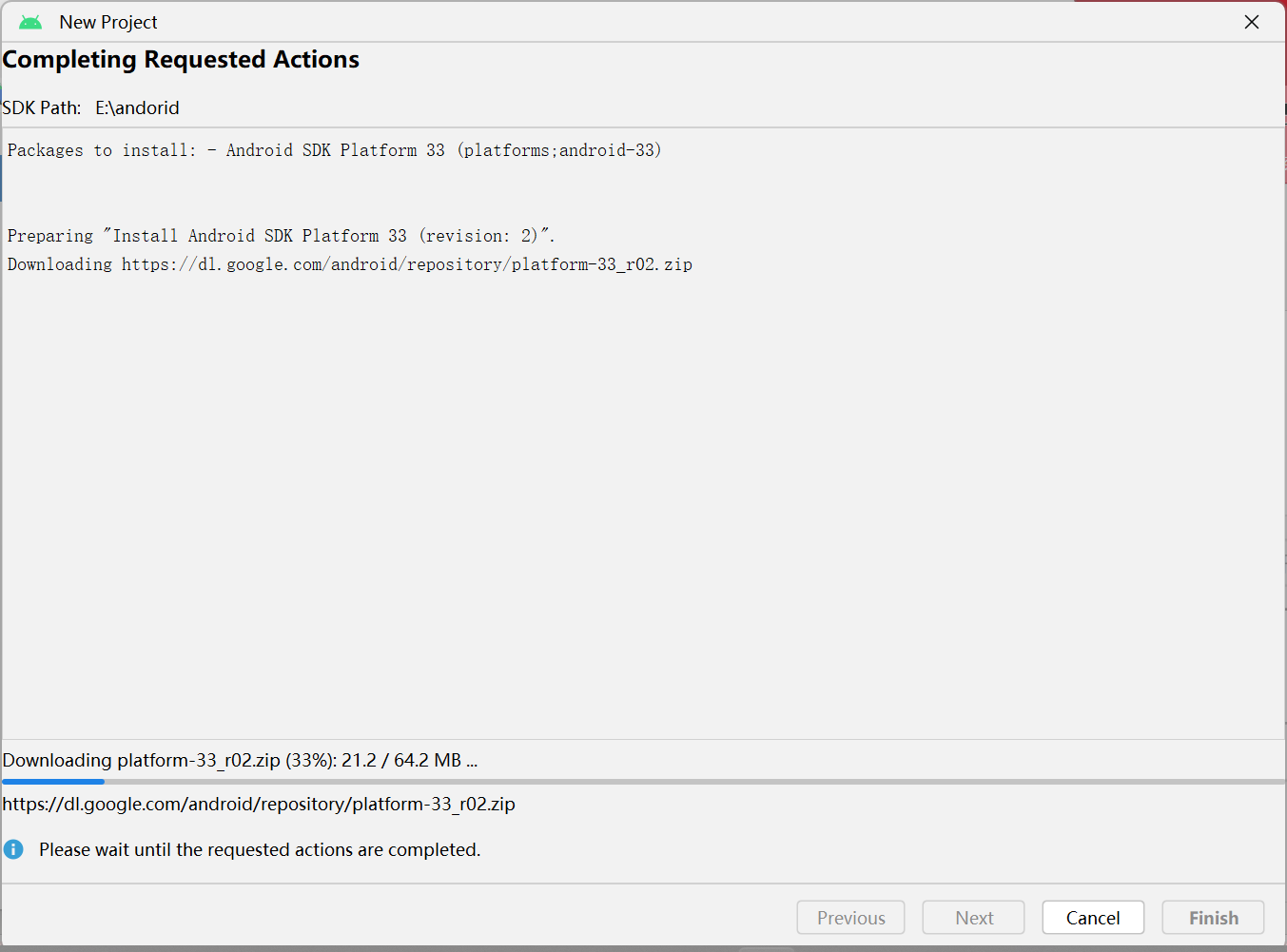
Task: Click the unfilled grey part of progress bar
Action: point(694,782)
